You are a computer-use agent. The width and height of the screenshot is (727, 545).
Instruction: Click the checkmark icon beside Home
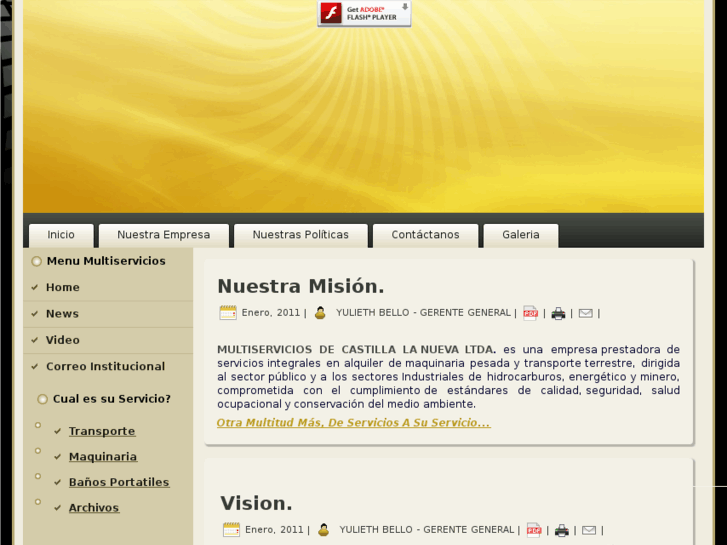tap(35, 288)
